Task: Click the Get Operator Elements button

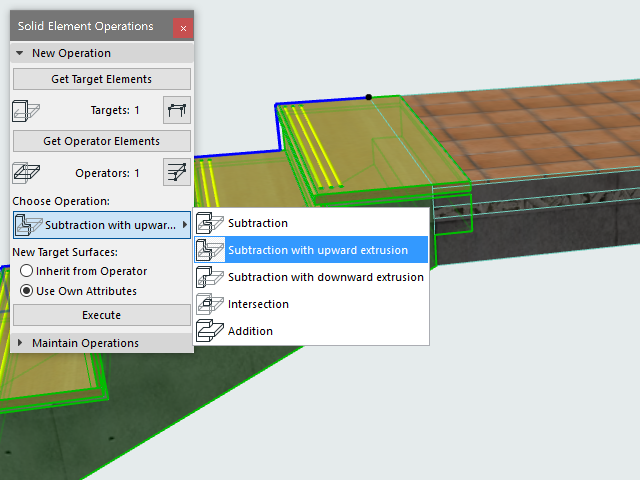Action: click(x=102, y=141)
